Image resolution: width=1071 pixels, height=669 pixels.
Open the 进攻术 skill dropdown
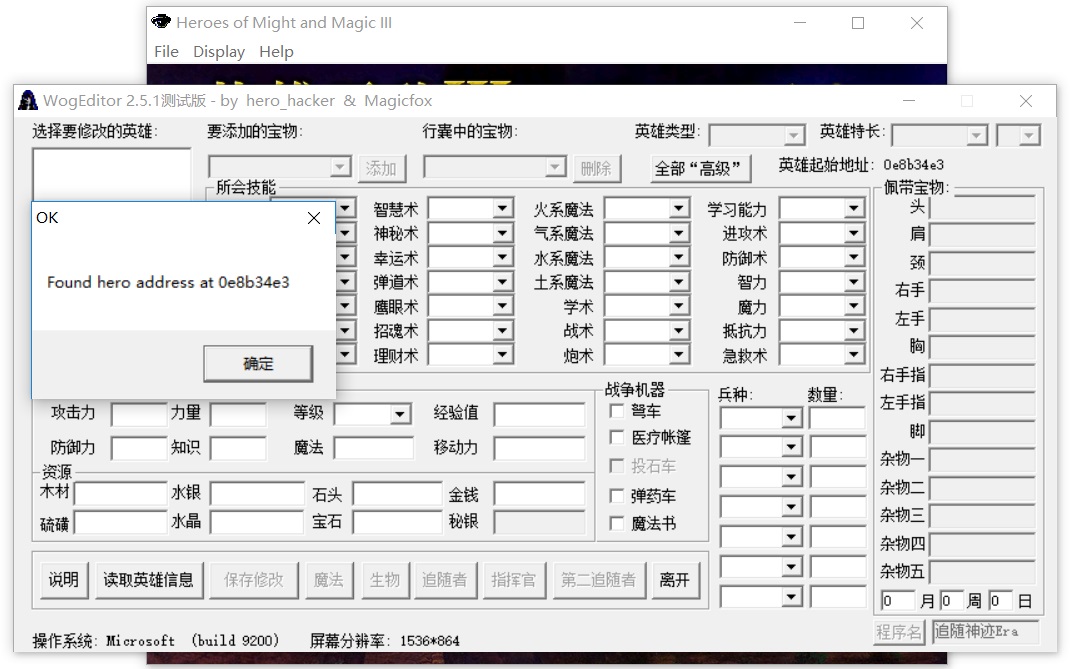pyautogui.click(x=854, y=234)
